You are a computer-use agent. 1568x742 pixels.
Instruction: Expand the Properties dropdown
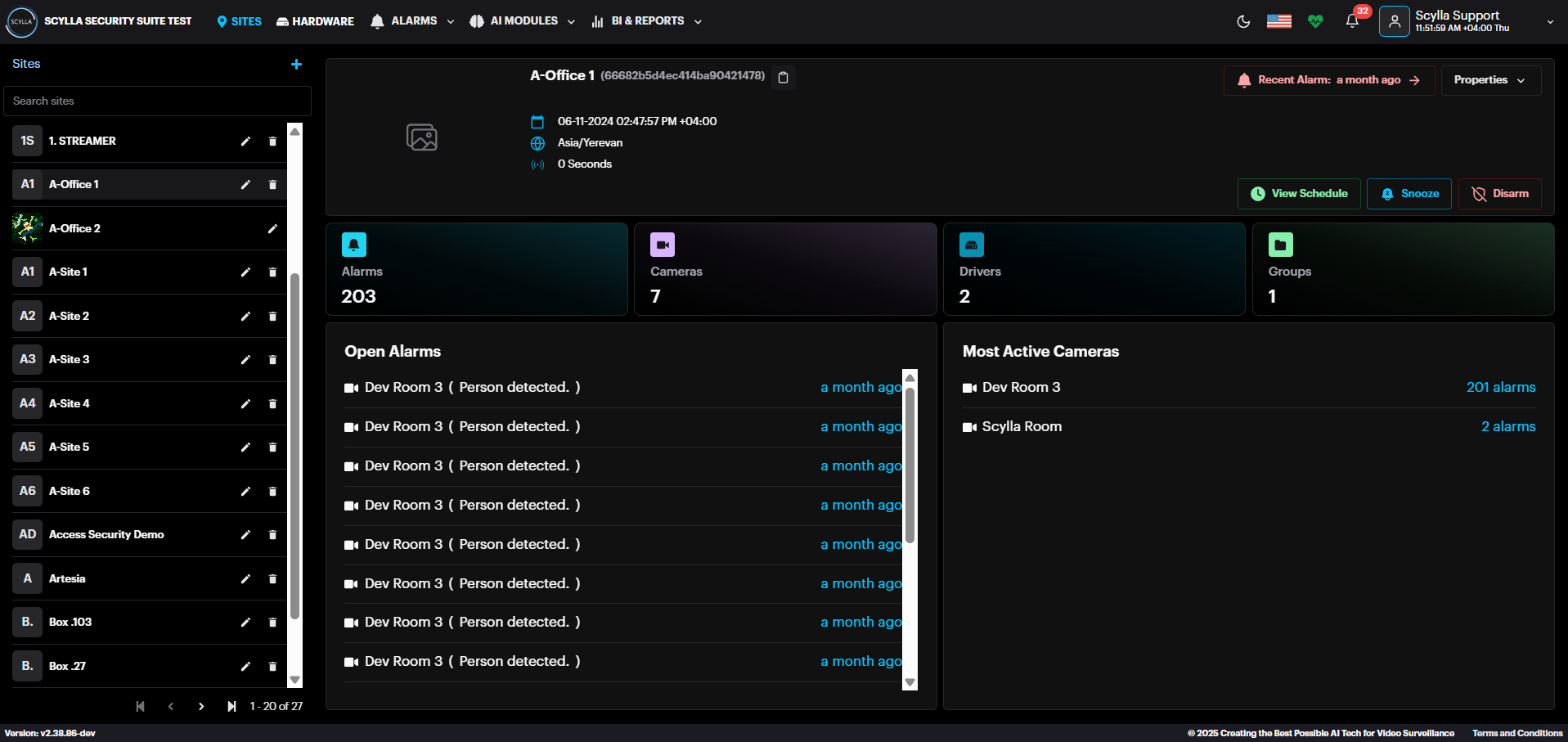(1489, 80)
